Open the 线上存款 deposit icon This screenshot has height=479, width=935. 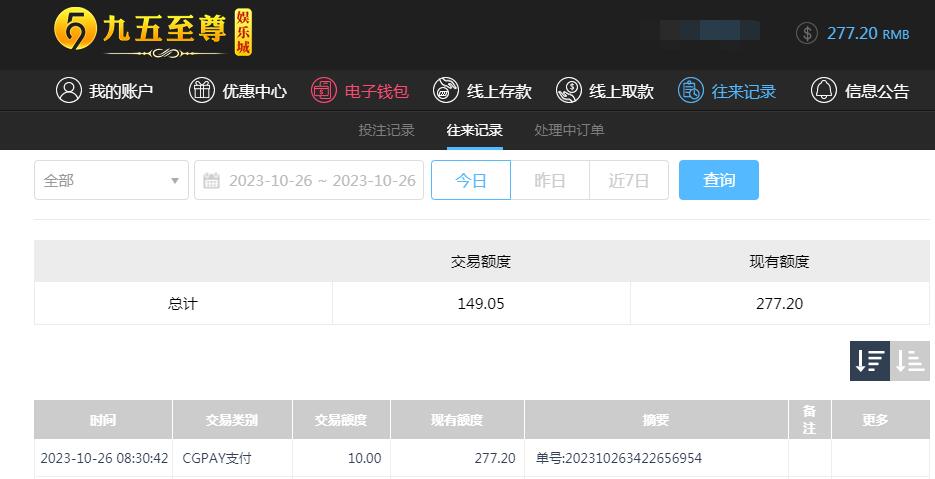pos(445,91)
